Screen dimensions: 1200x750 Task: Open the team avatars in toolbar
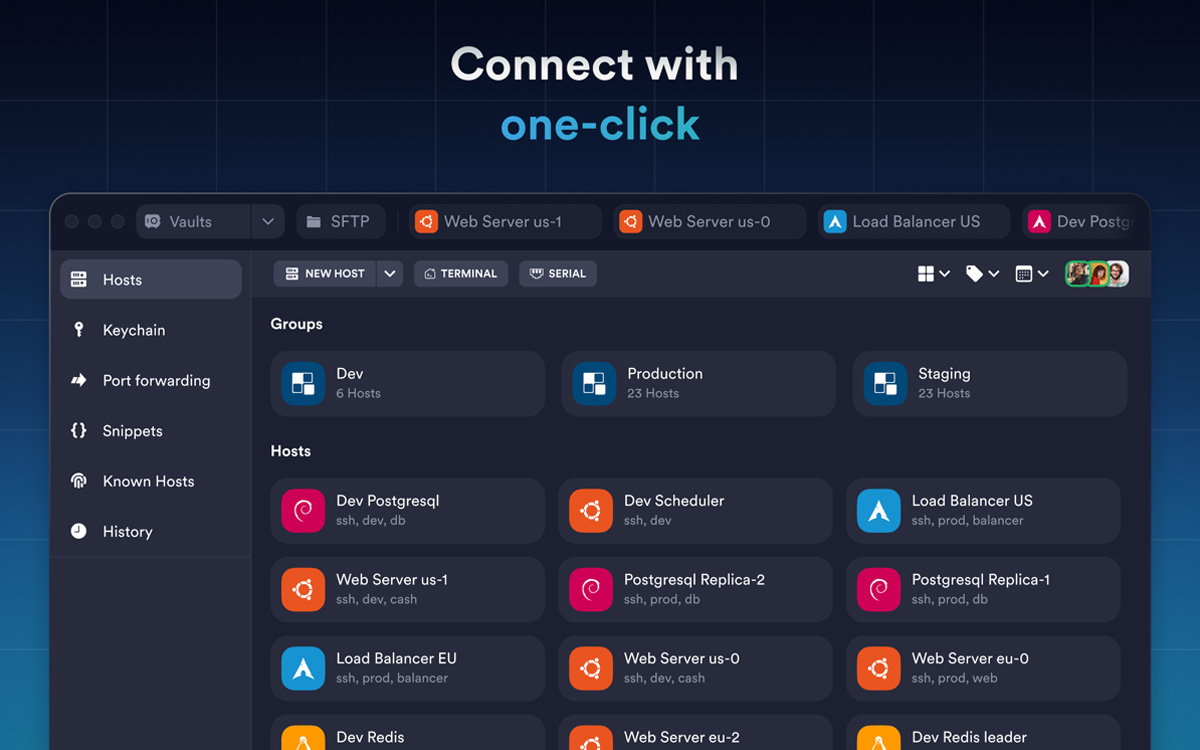(x=1097, y=274)
